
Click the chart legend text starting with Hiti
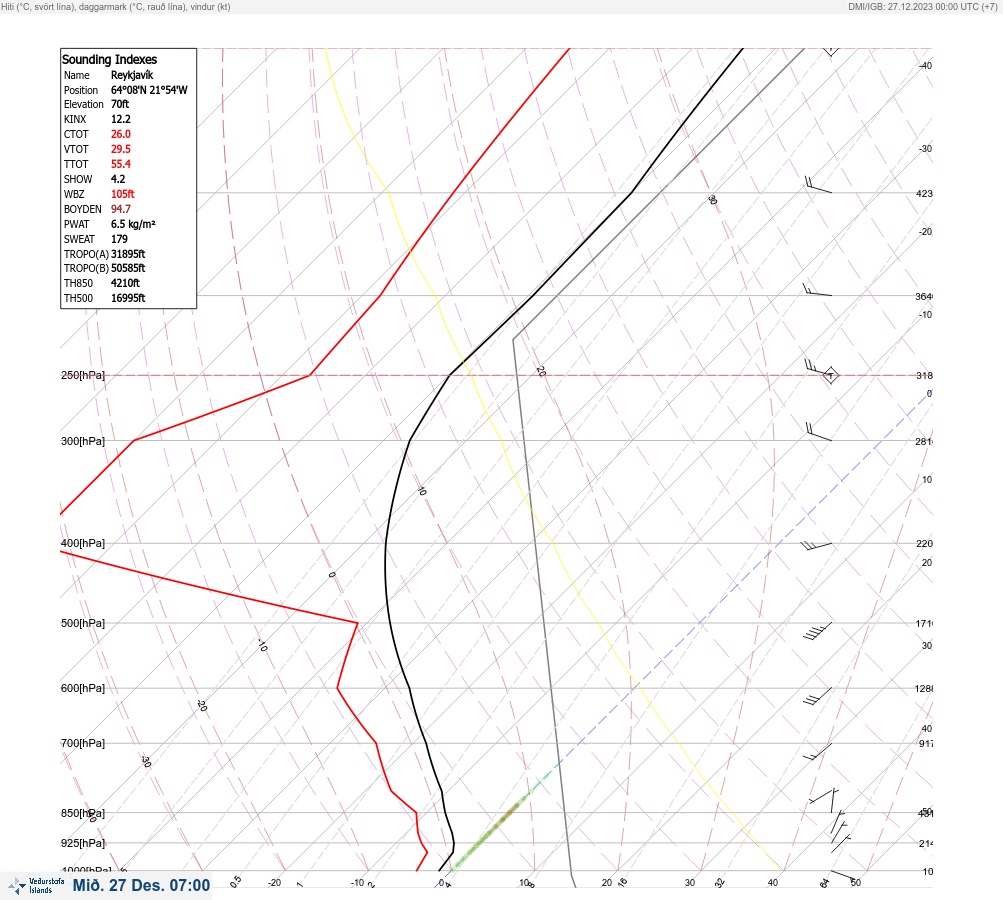116,6
